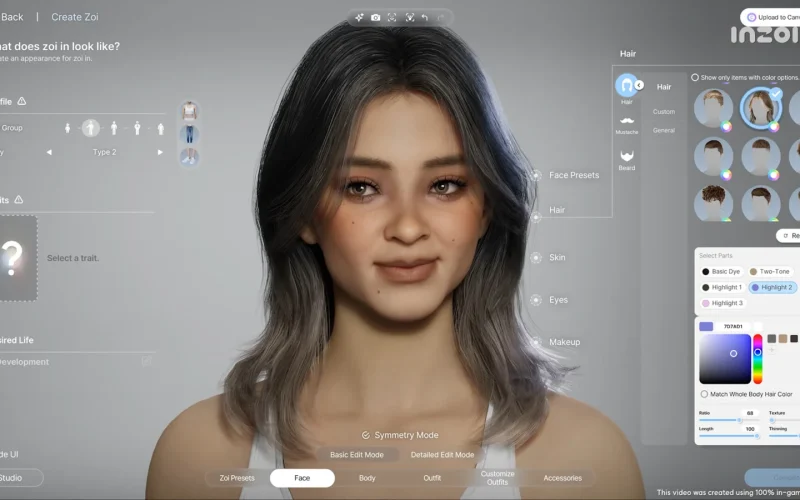Select the Highlight 1 hair part
Screen dimensions: 800x500
coord(721,287)
